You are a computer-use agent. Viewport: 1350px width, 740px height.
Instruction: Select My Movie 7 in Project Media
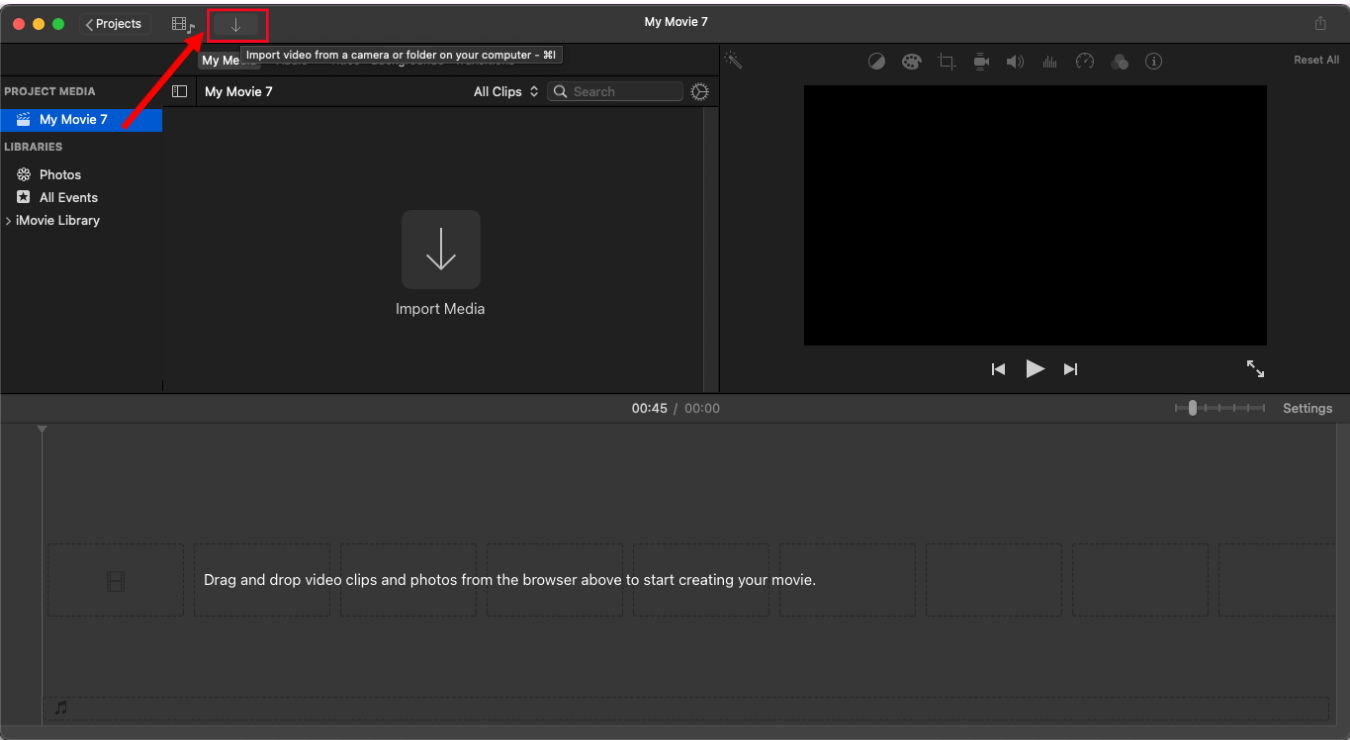pyautogui.click(x=81, y=119)
